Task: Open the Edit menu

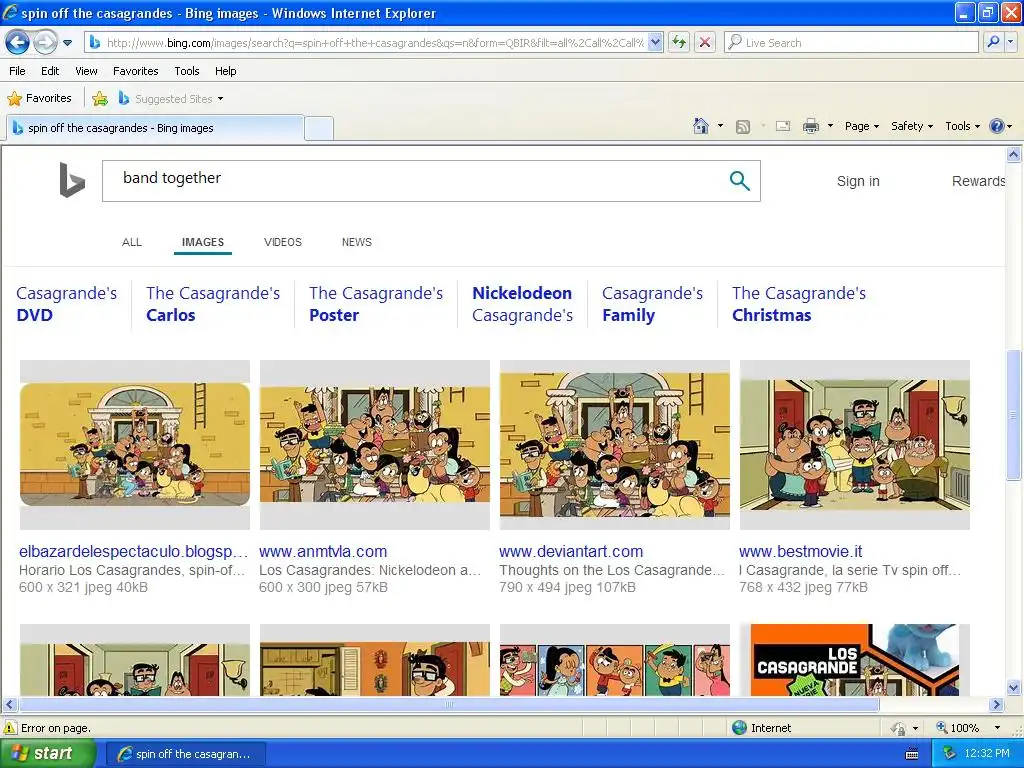Action: coord(50,71)
